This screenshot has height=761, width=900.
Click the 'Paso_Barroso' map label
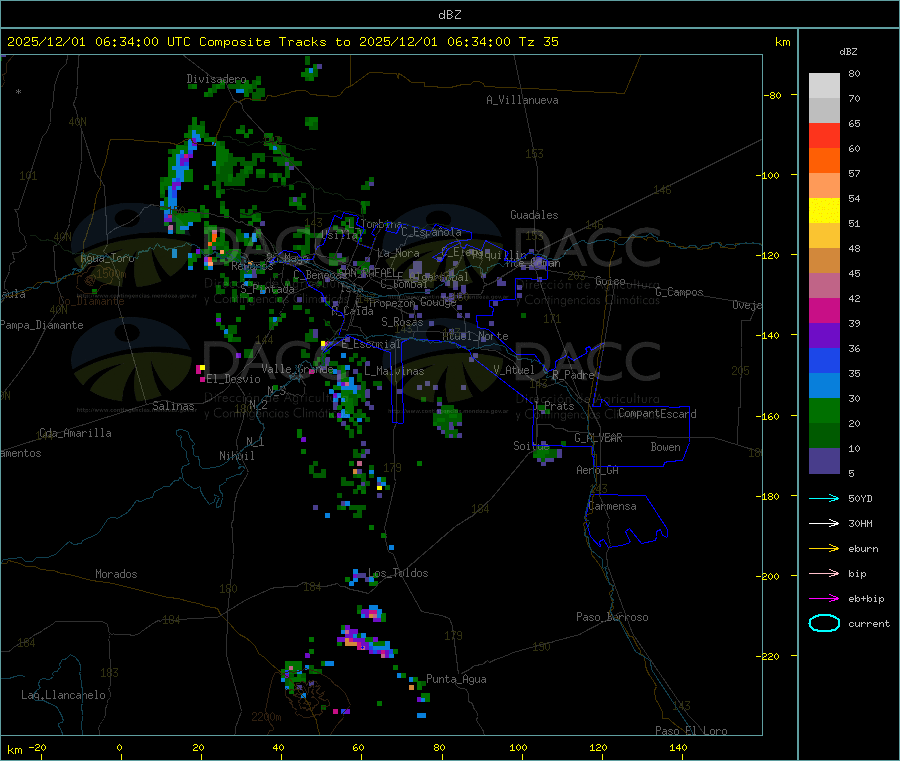coord(612,617)
